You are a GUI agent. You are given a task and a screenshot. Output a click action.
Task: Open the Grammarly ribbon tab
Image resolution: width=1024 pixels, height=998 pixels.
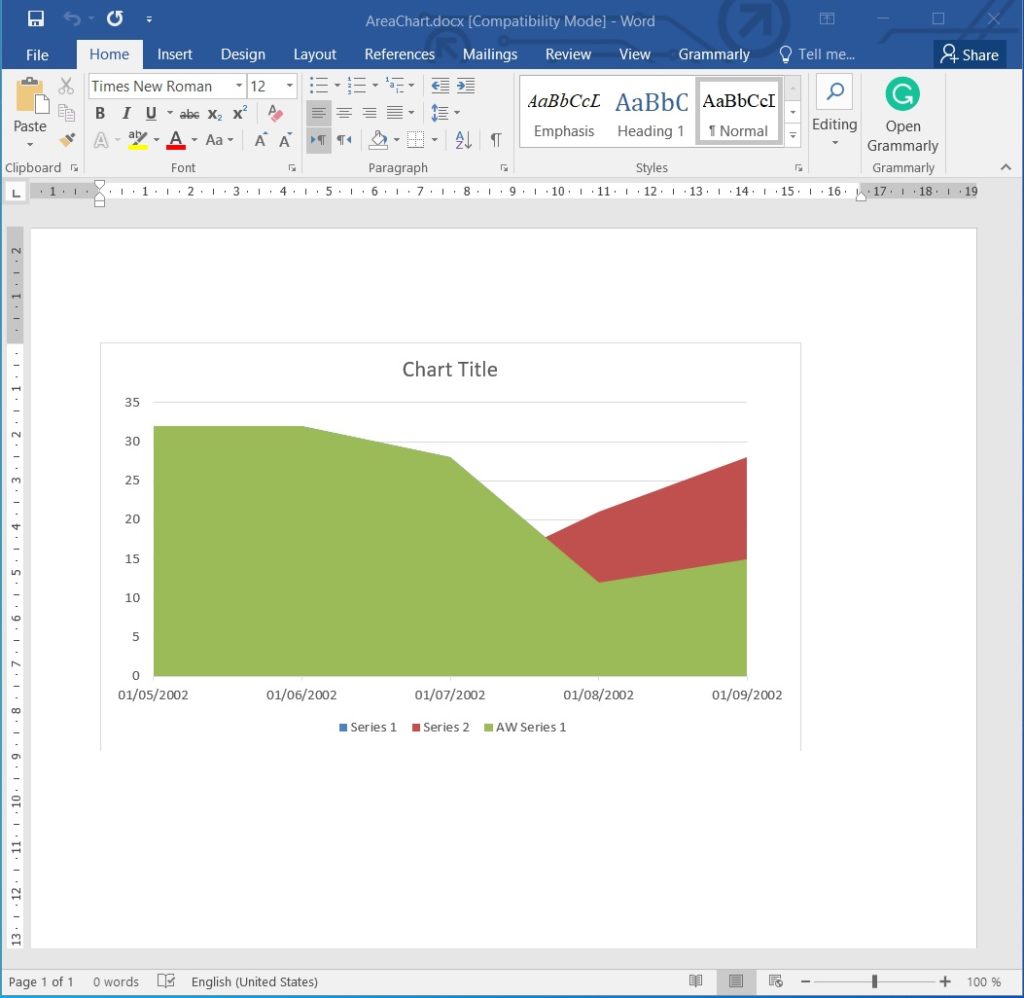click(x=713, y=54)
